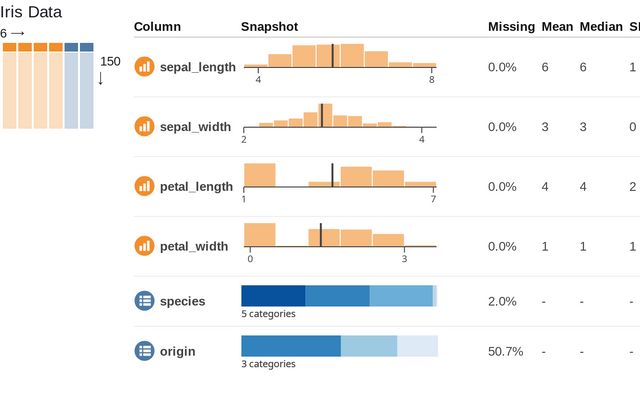This screenshot has width=640, height=400.
Task: Click the Iris Data title
Action: (31, 13)
